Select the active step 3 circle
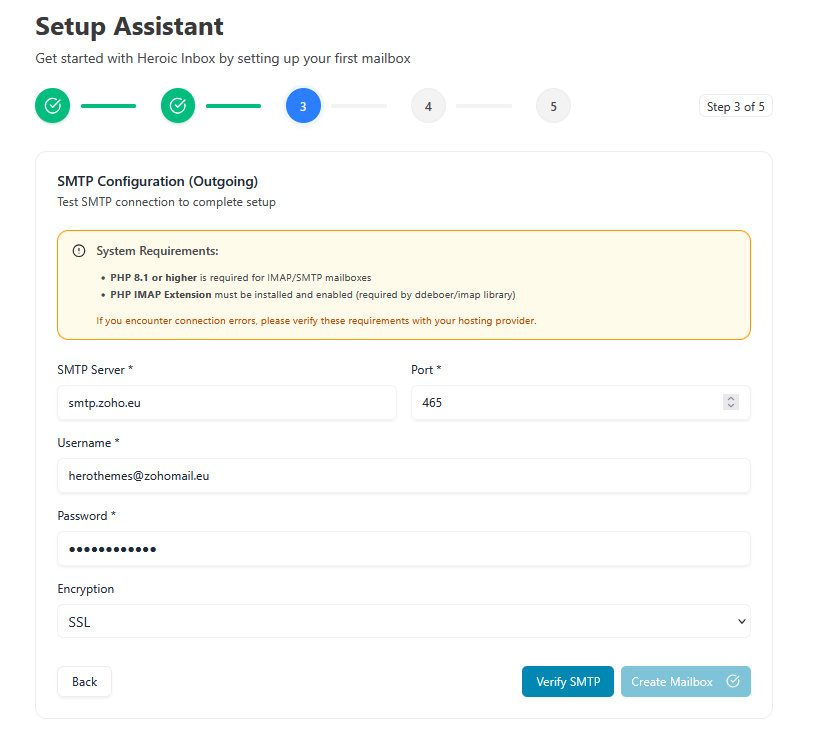The image size is (818, 746). (x=303, y=106)
